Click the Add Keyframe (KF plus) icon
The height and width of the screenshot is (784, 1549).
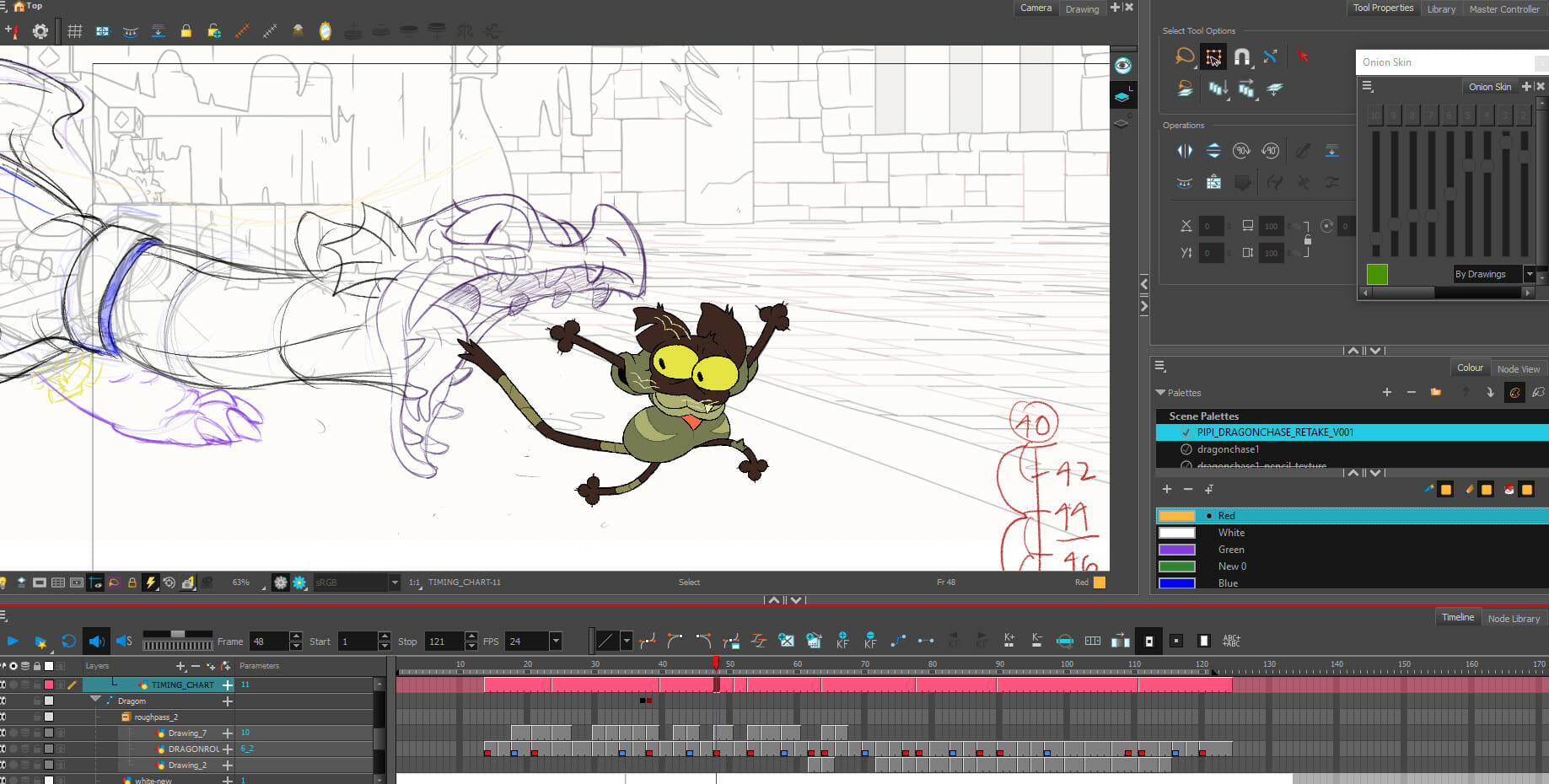(x=842, y=641)
